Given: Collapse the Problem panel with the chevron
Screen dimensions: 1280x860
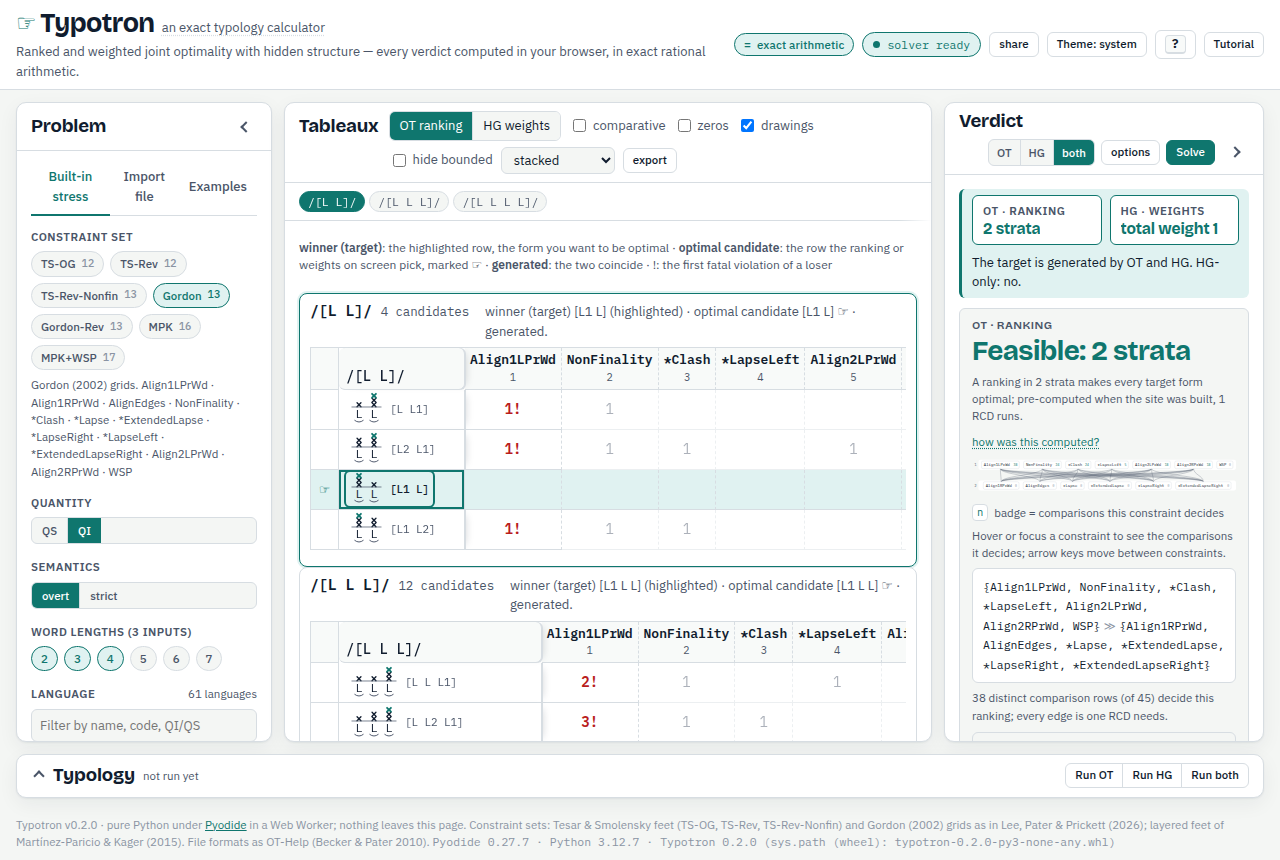Looking at the screenshot, I should [244, 127].
